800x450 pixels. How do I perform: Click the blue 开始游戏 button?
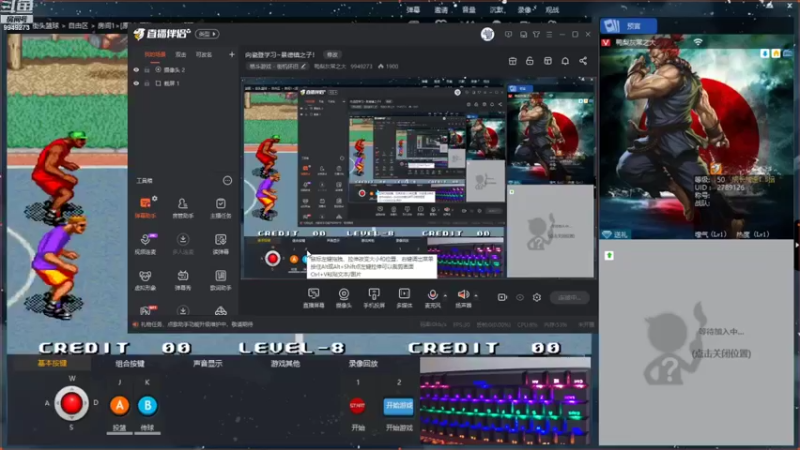398,406
